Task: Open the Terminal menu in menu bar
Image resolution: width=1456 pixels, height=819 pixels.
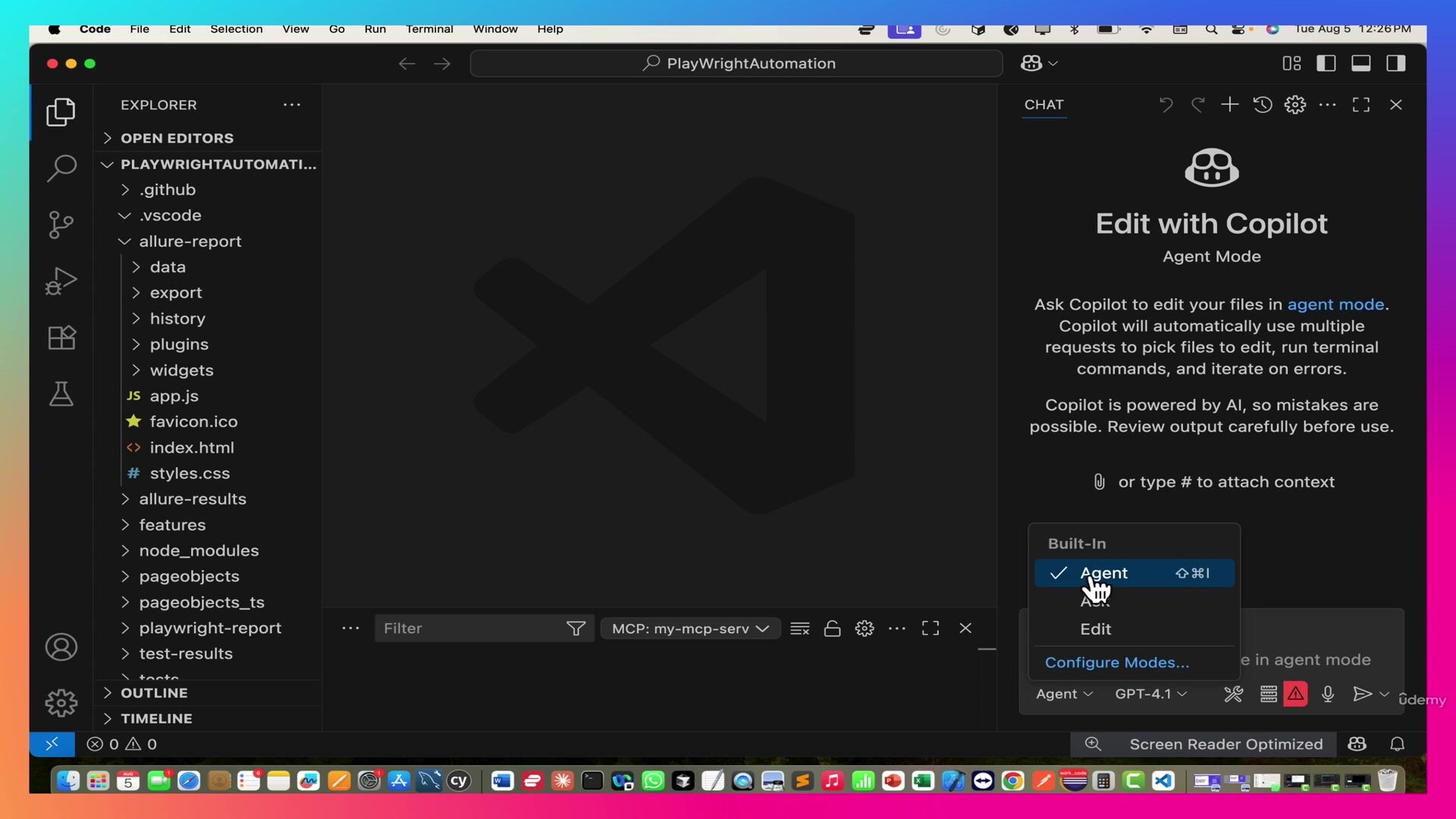Action: (429, 29)
